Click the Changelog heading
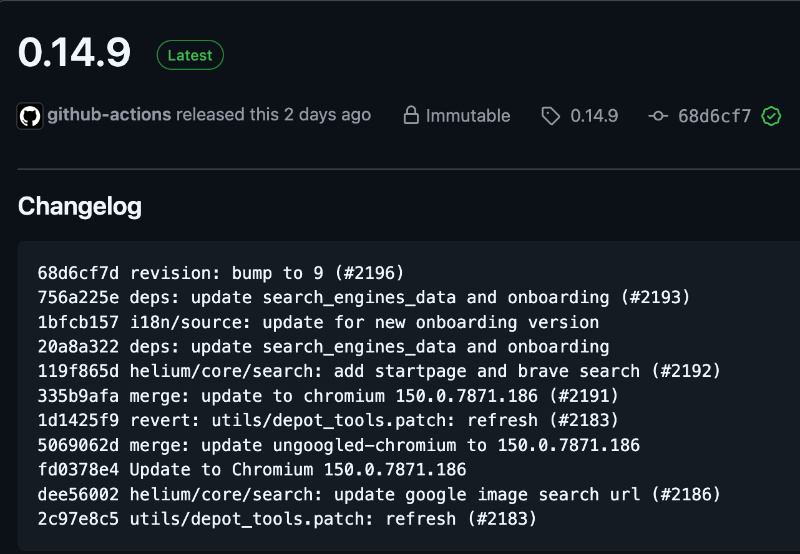This screenshot has height=554, width=800. click(x=80, y=207)
